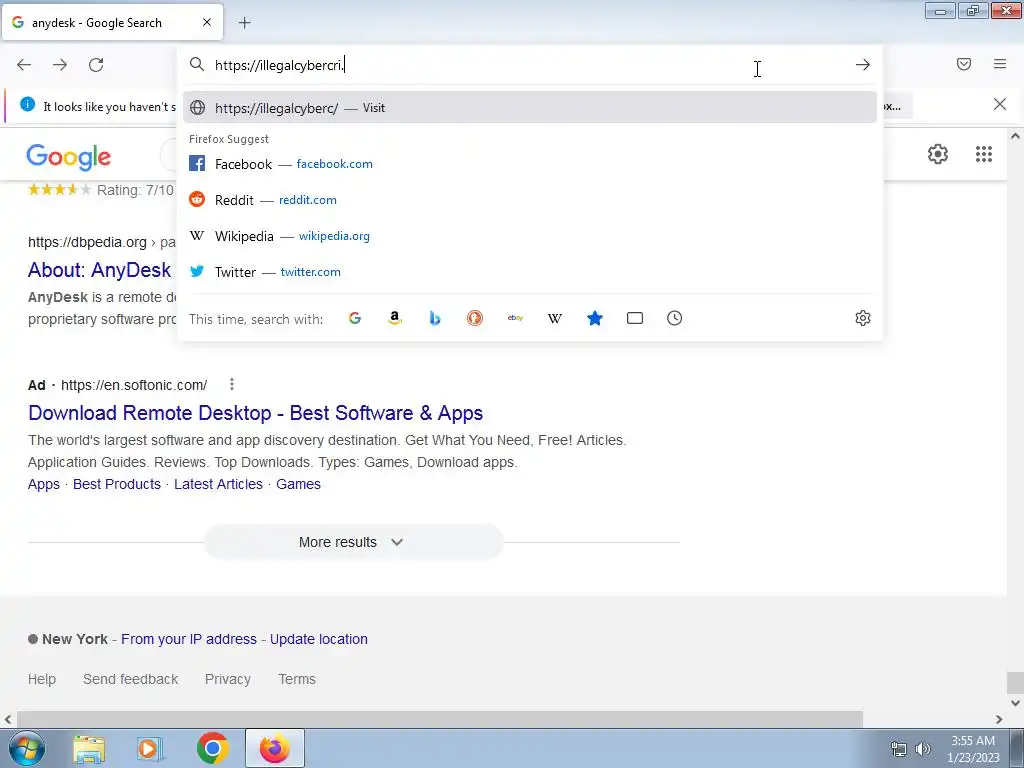Search this time with Wikipedia icon
This screenshot has width=1024, height=768.
554,318
